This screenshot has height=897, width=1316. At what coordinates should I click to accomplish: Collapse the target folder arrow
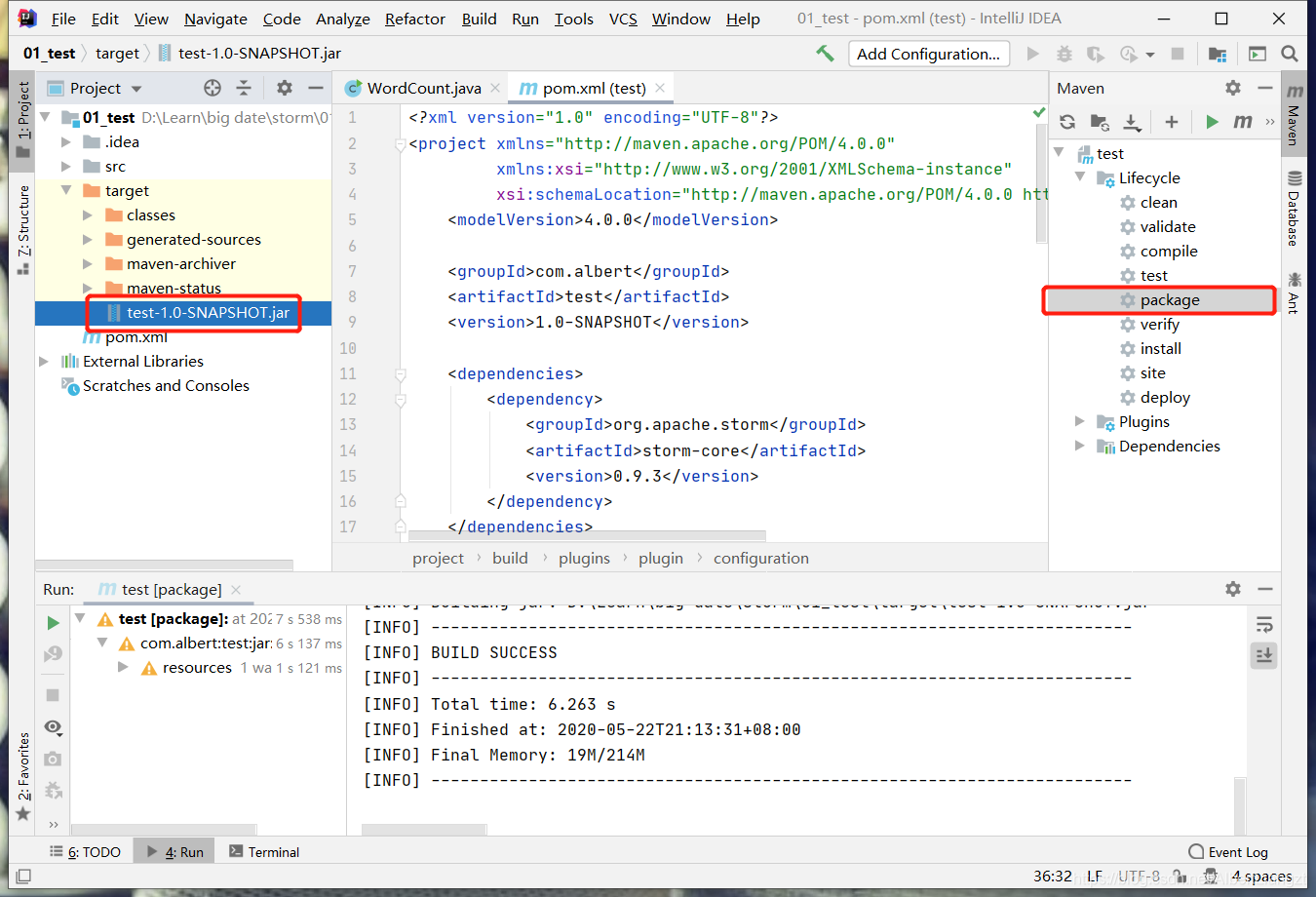(x=66, y=191)
